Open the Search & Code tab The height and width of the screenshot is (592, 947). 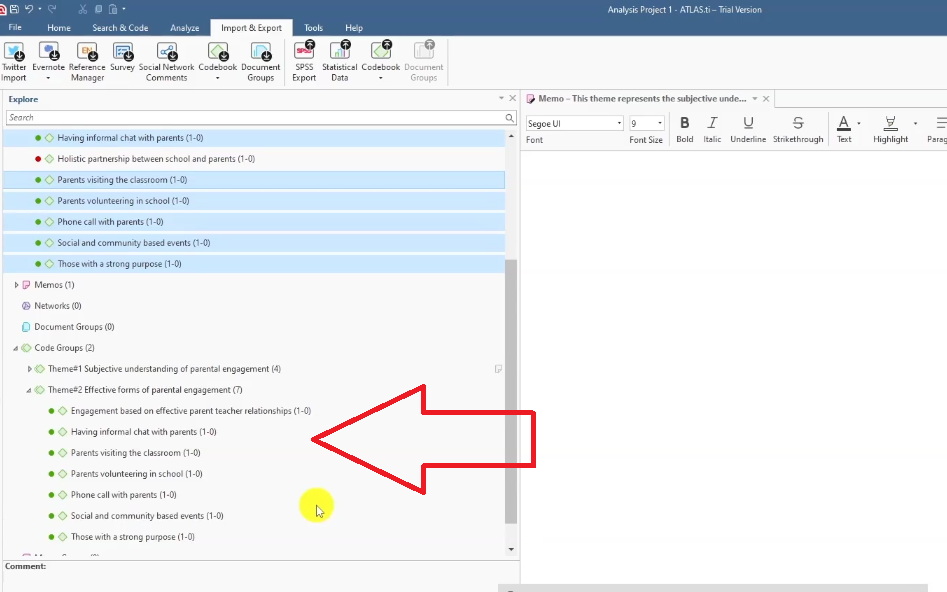pyautogui.click(x=120, y=28)
